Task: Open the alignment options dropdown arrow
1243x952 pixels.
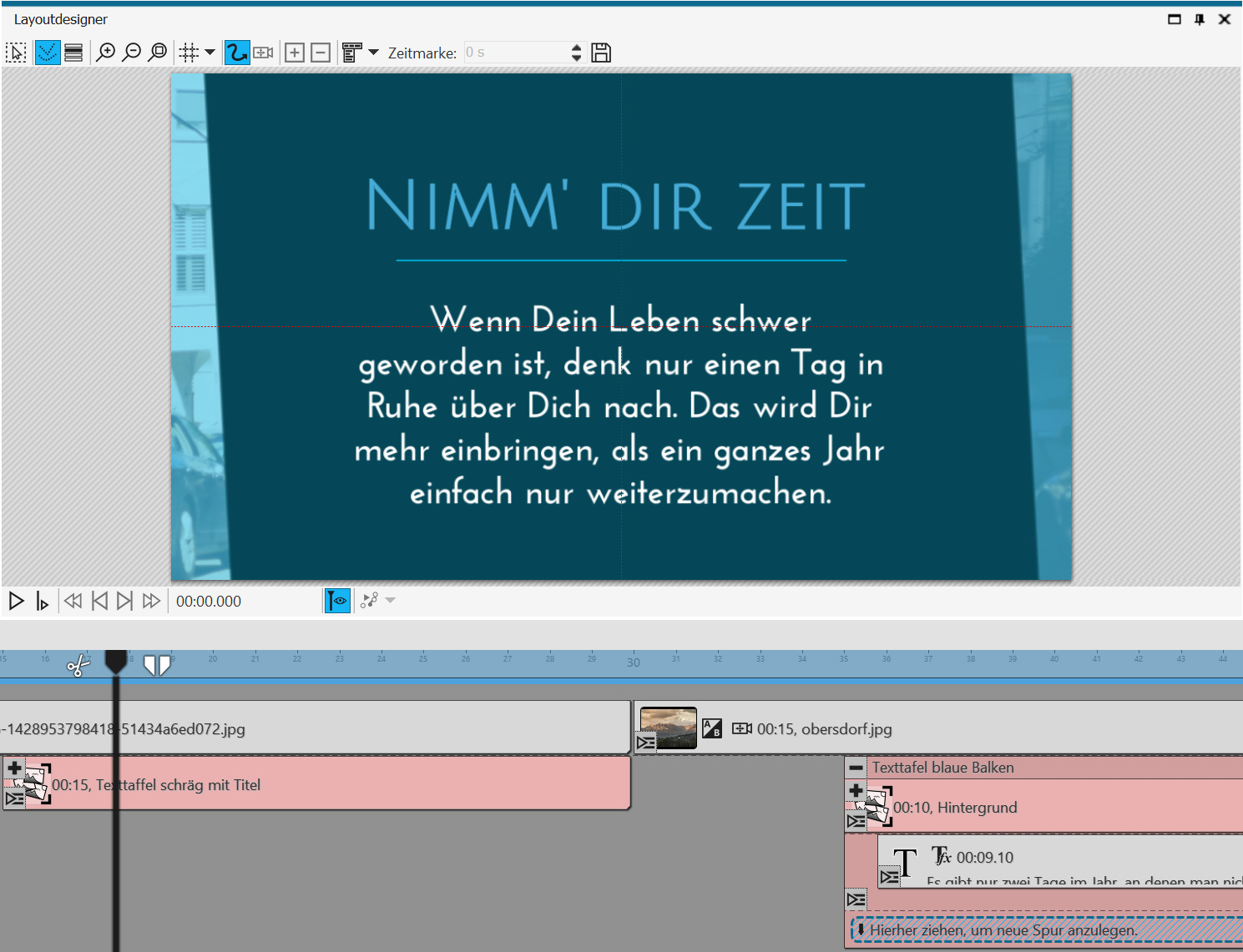Action: (x=374, y=53)
